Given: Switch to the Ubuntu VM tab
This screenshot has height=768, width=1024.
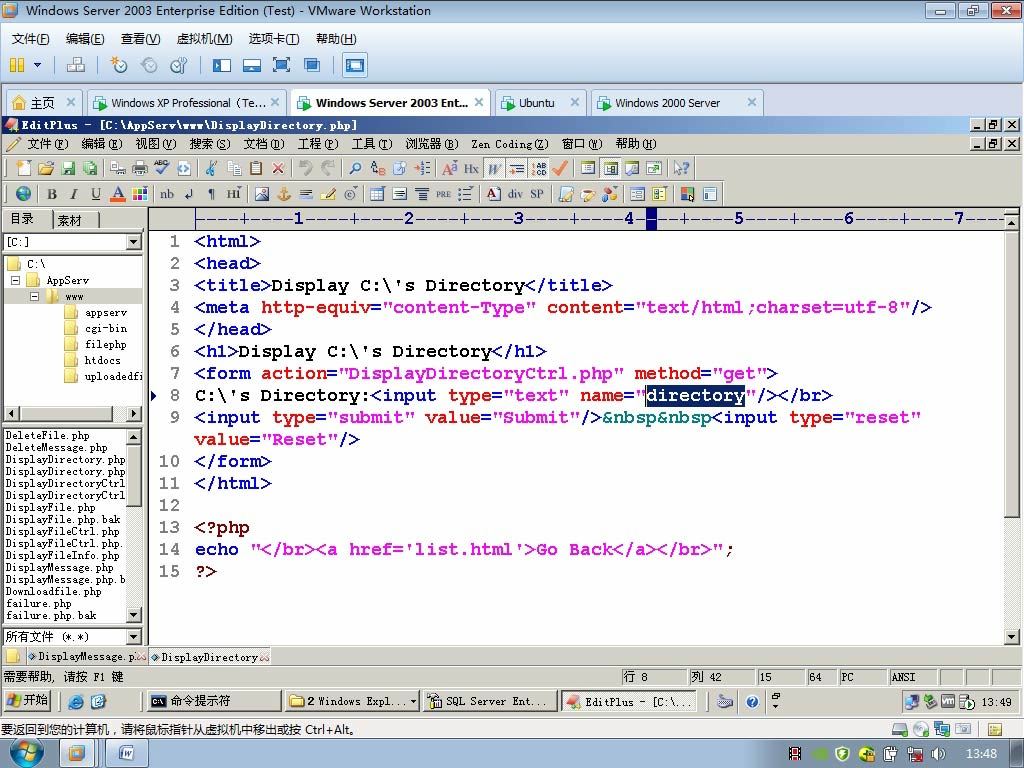Looking at the screenshot, I should (x=536, y=103).
